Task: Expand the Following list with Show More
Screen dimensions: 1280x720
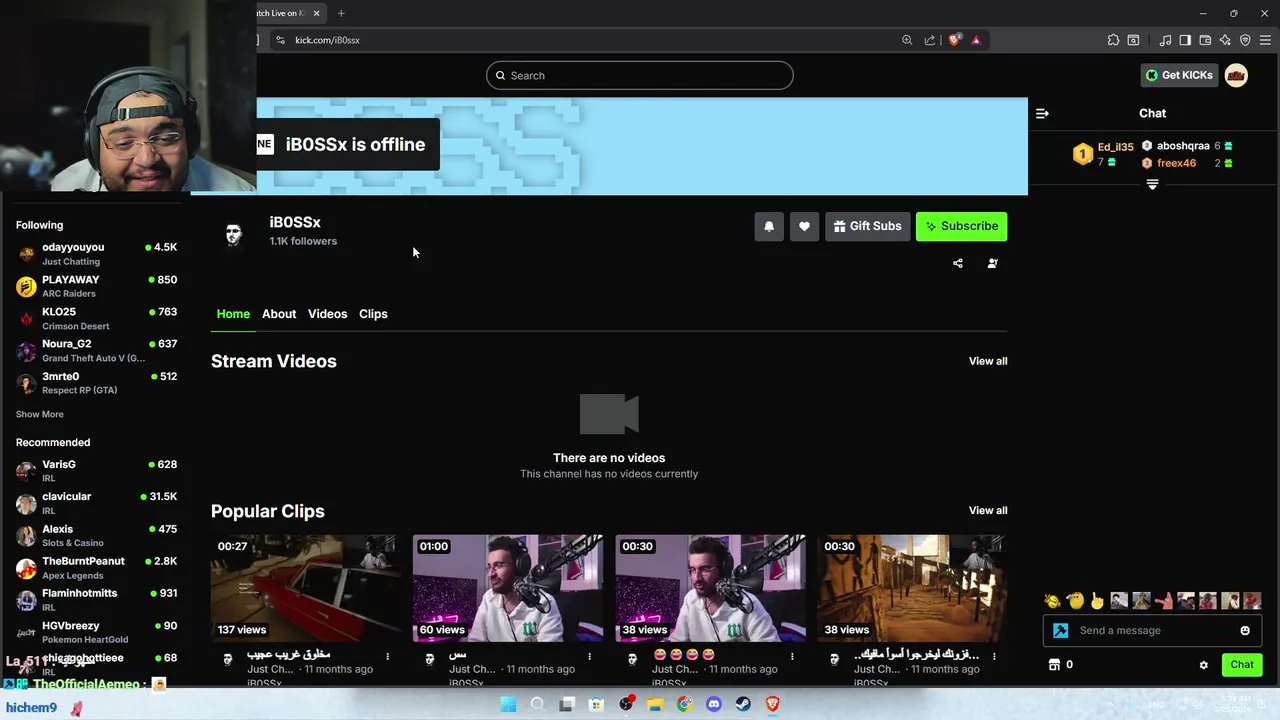Action: point(40,414)
